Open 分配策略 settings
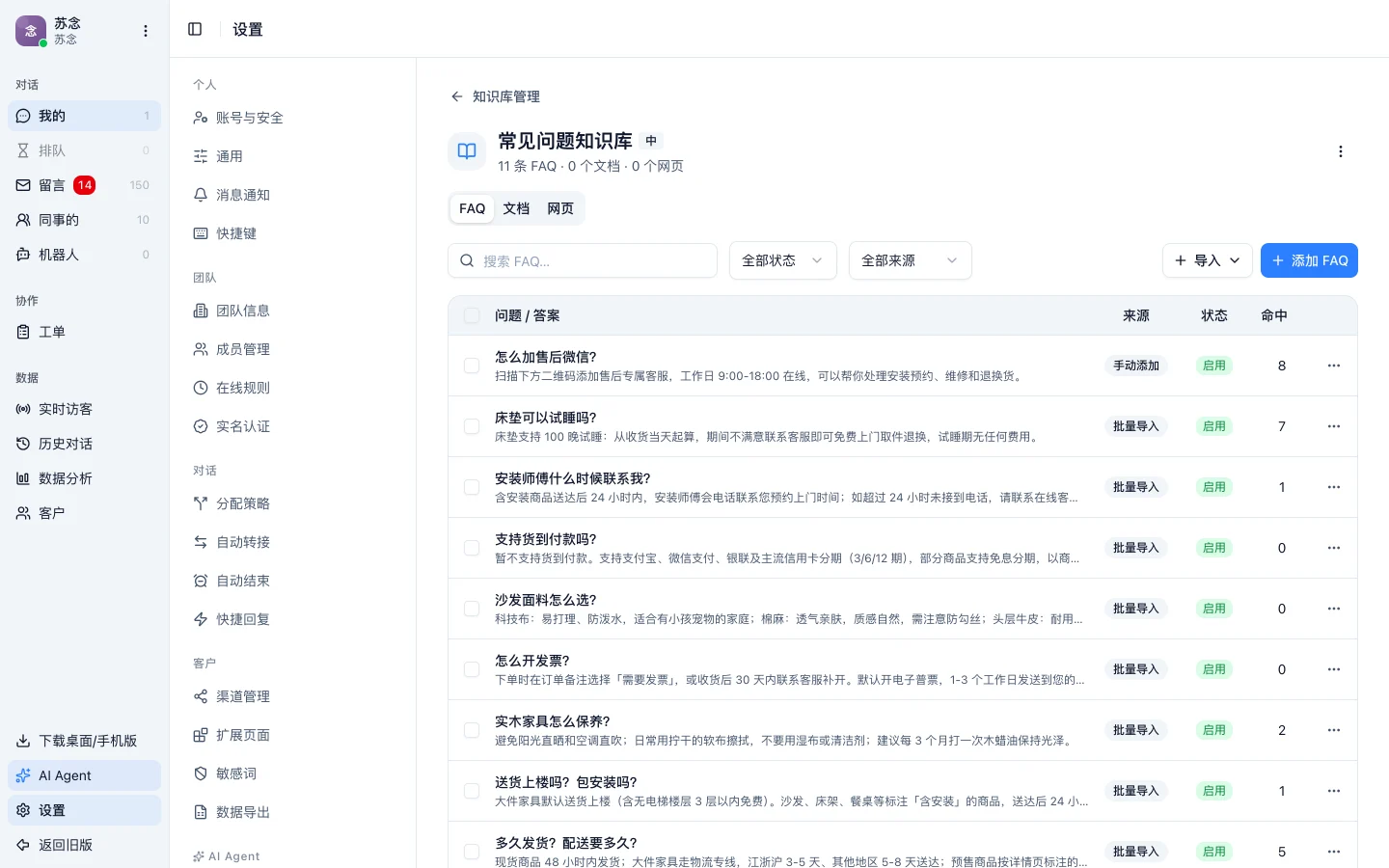Image resolution: width=1389 pixels, height=868 pixels. coord(292,503)
